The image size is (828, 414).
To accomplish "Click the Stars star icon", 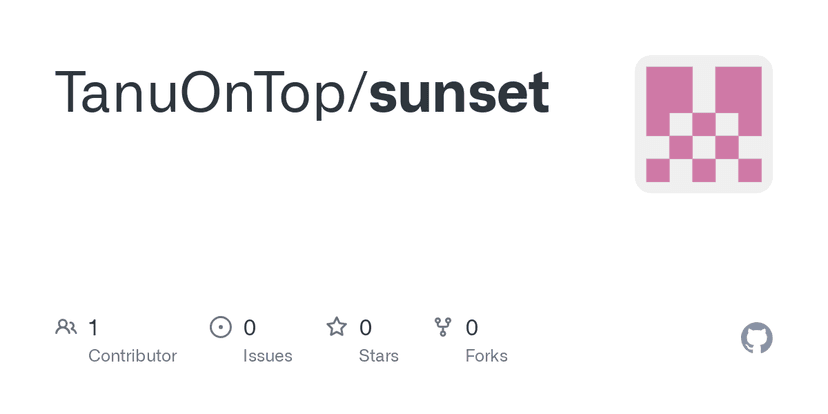I will [337, 327].
